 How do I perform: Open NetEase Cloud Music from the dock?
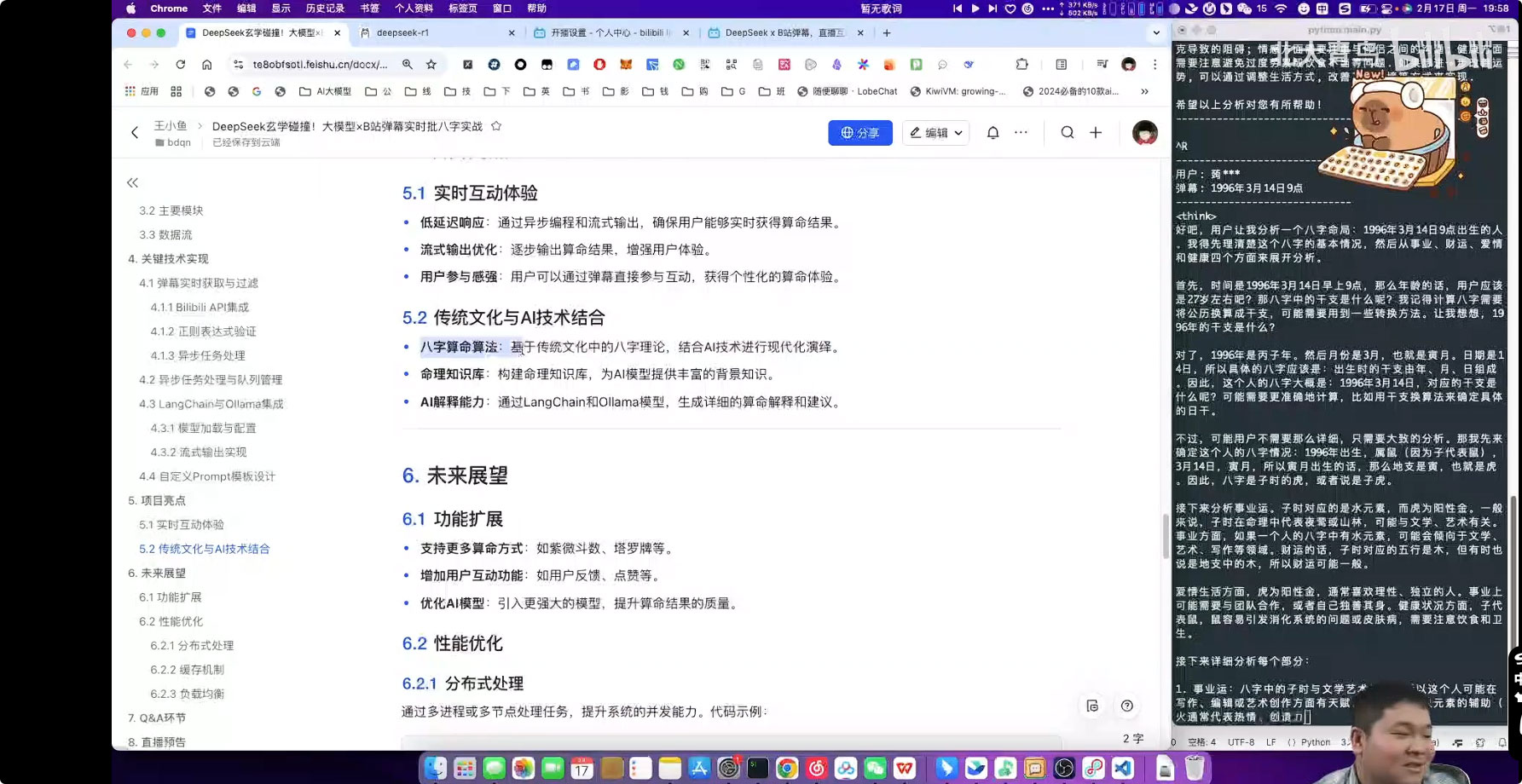[816, 768]
